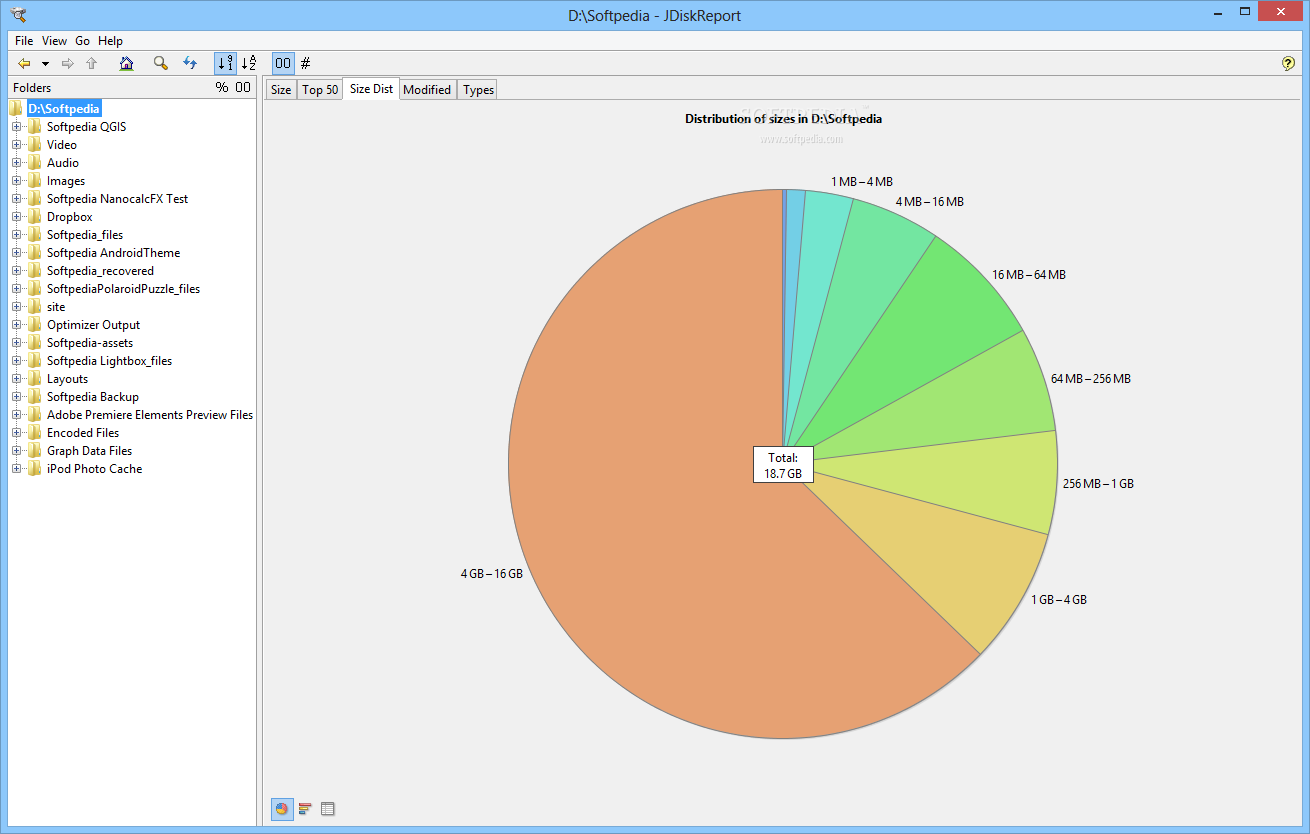Select SoftpediaPolaroidPuzzle_files folder
Image resolution: width=1310 pixels, height=834 pixels.
point(123,289)
